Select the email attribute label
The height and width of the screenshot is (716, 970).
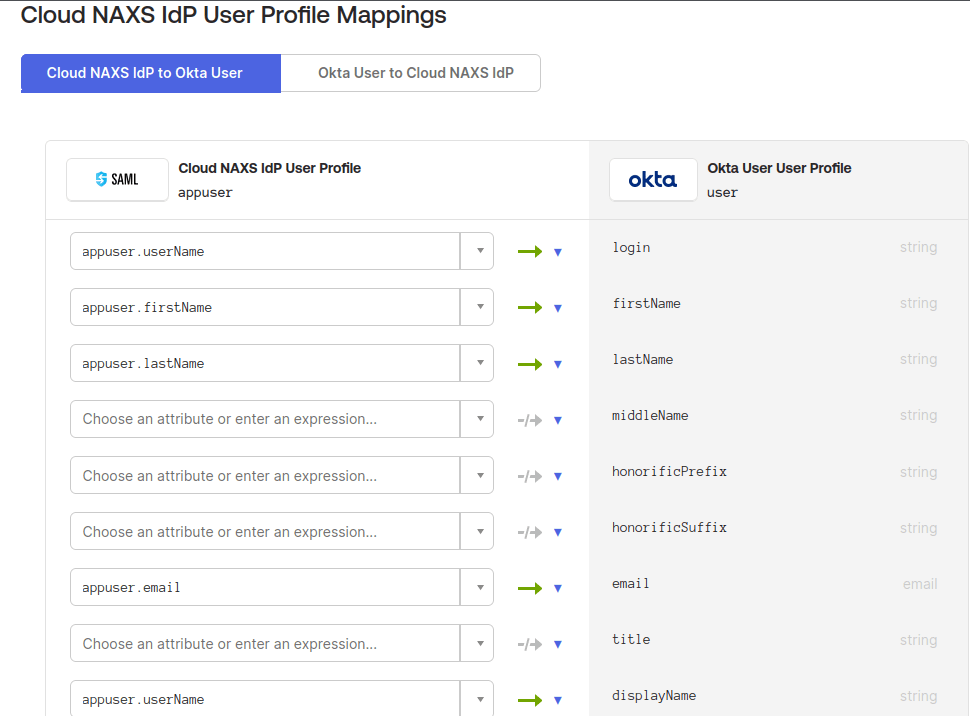(631, 584)
